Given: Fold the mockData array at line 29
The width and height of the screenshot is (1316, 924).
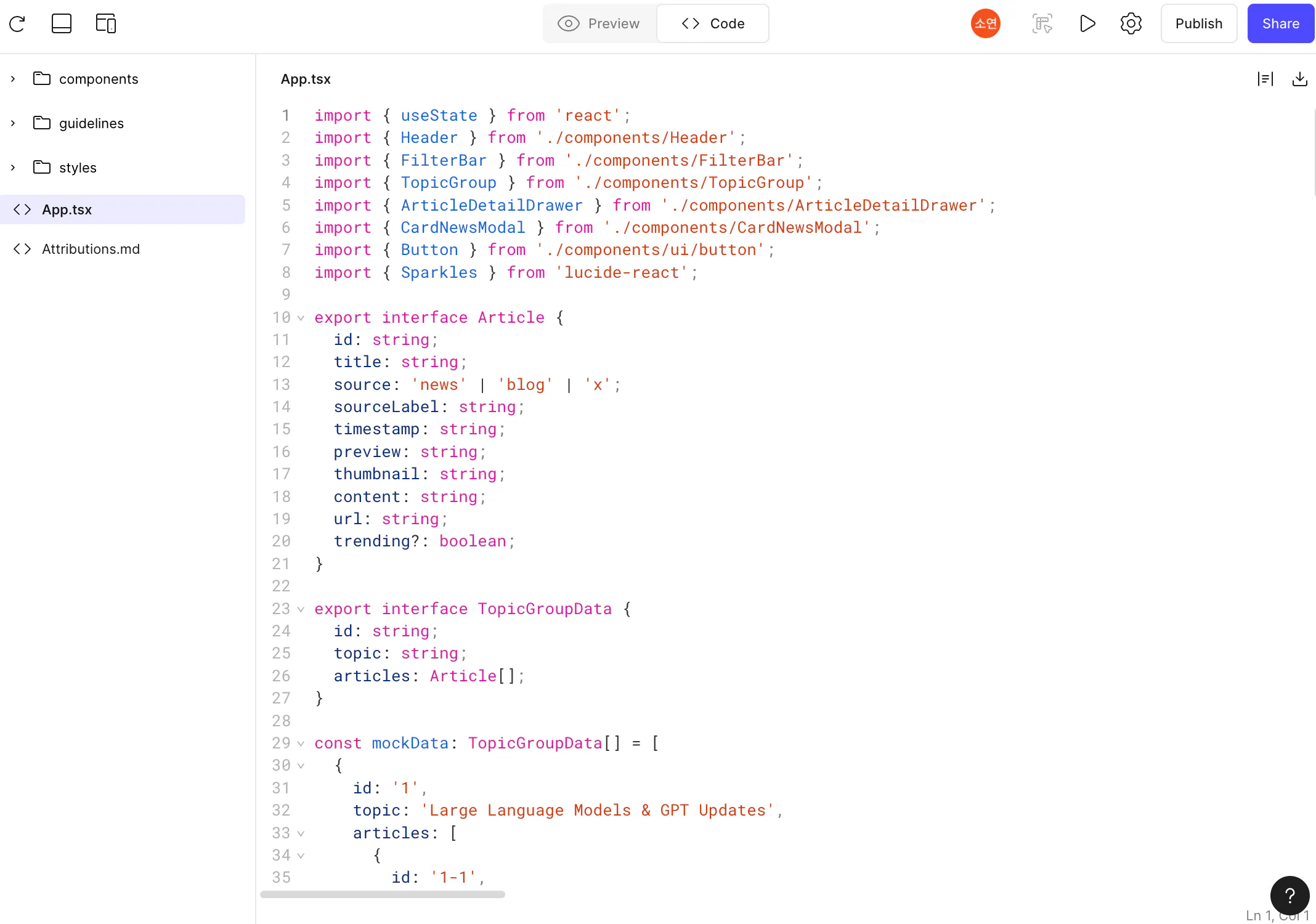Looking at the screenshot, I should [301, 744].
